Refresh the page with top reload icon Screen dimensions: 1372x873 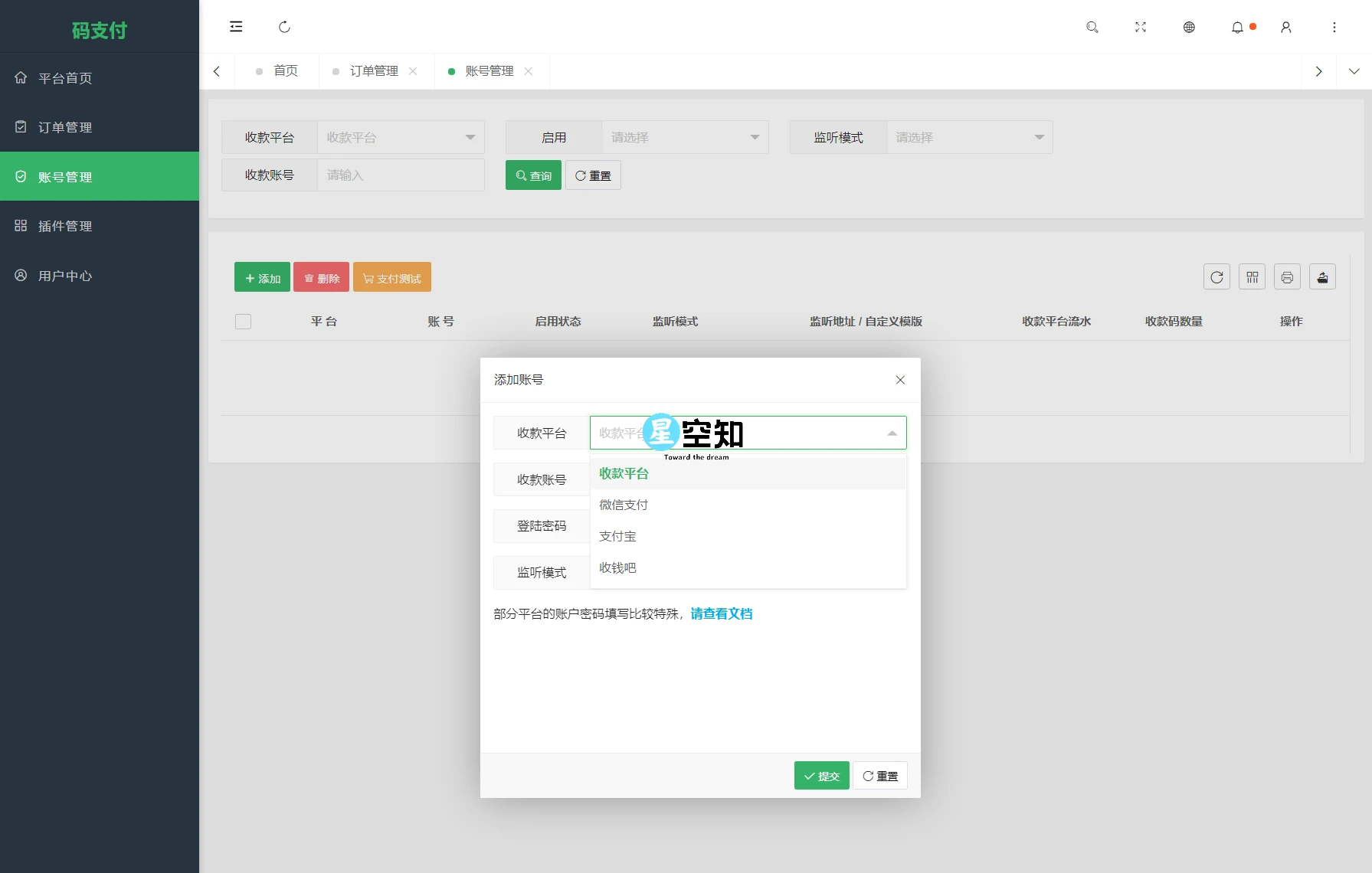(x=285, y=26)
